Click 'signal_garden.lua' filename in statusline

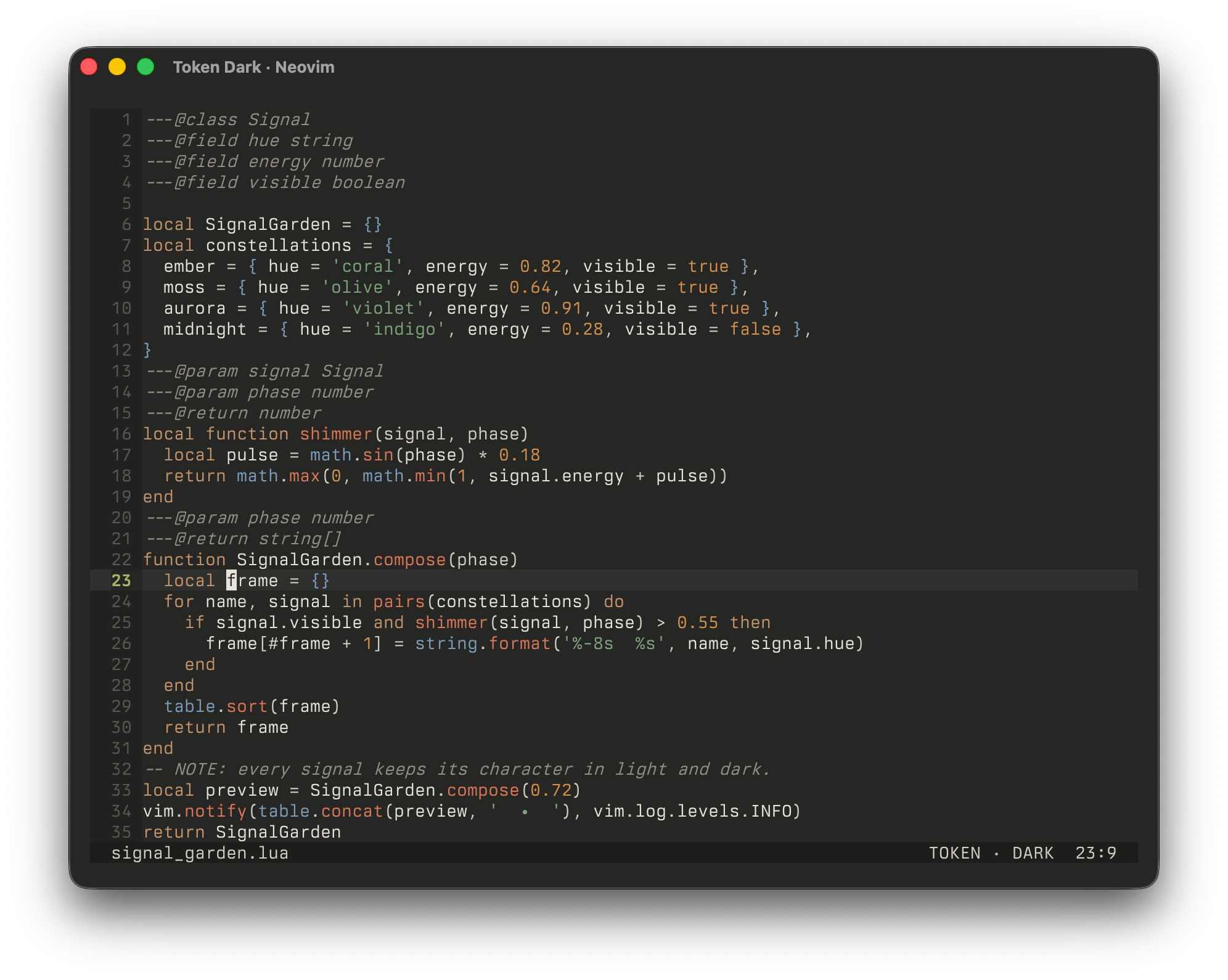[200, 853]
